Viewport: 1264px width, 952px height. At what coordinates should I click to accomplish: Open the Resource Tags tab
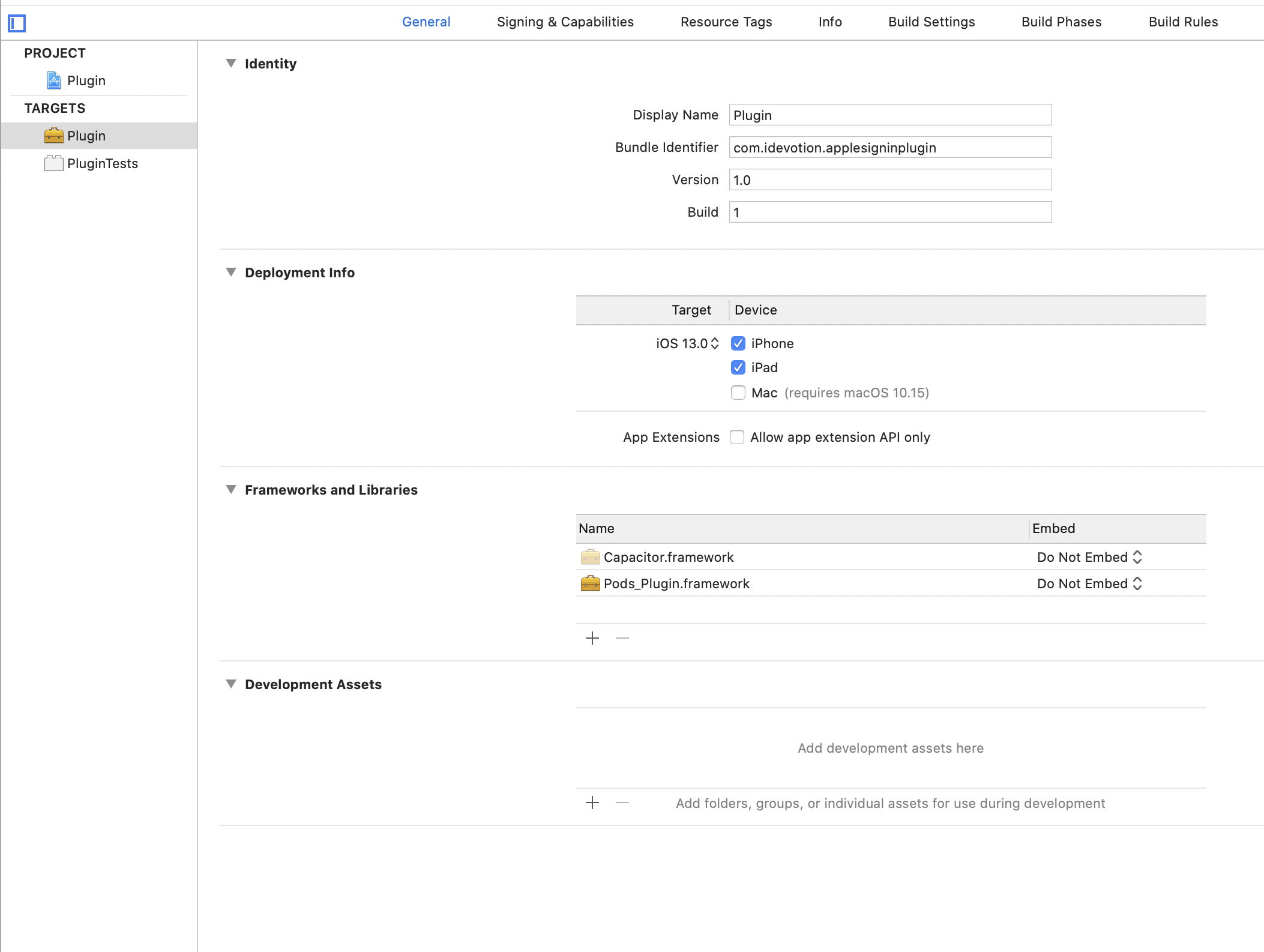(726, 22)
